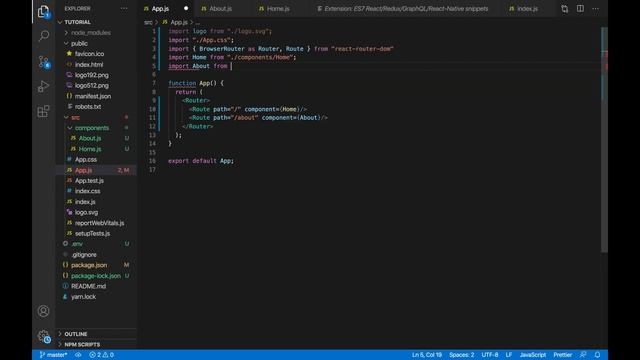Open manifest.json file
This screenshot has height=360, width=640.
(93, 96)
